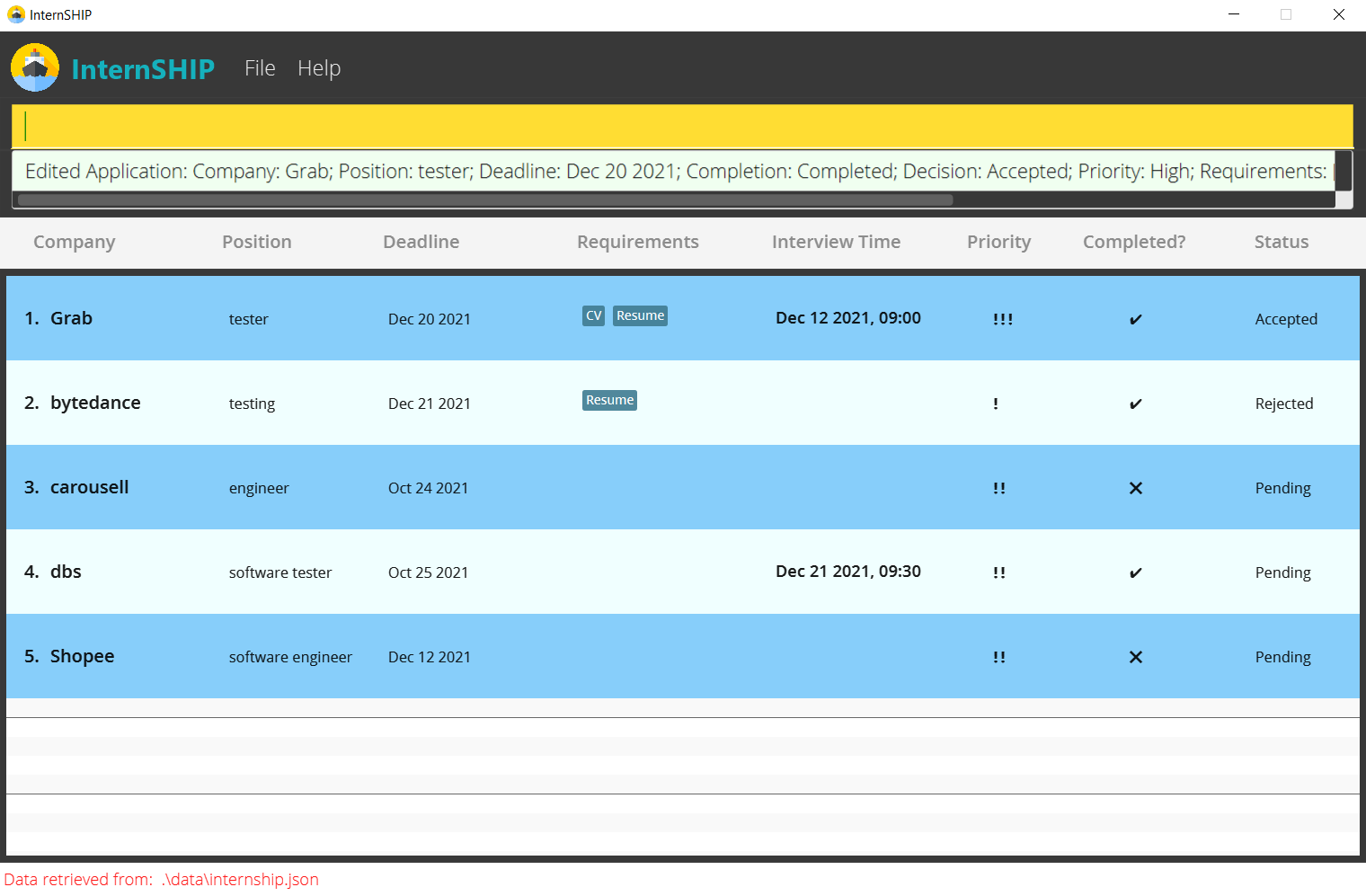Click the Pending status for Shopee
This screenshot has width=1366, height=896.
coord(1283,657)
